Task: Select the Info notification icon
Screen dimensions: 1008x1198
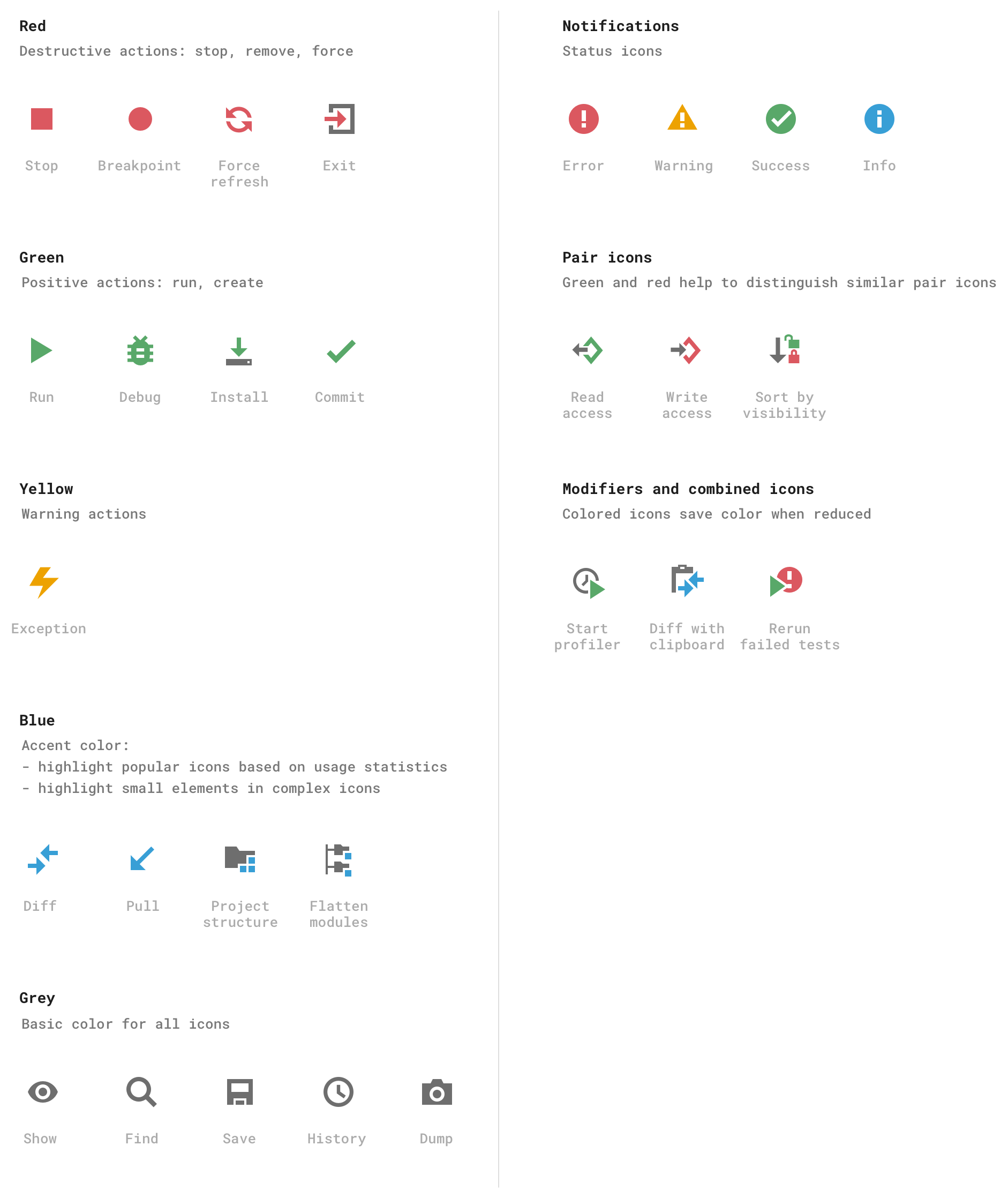Action: click(x=879, y=119)
